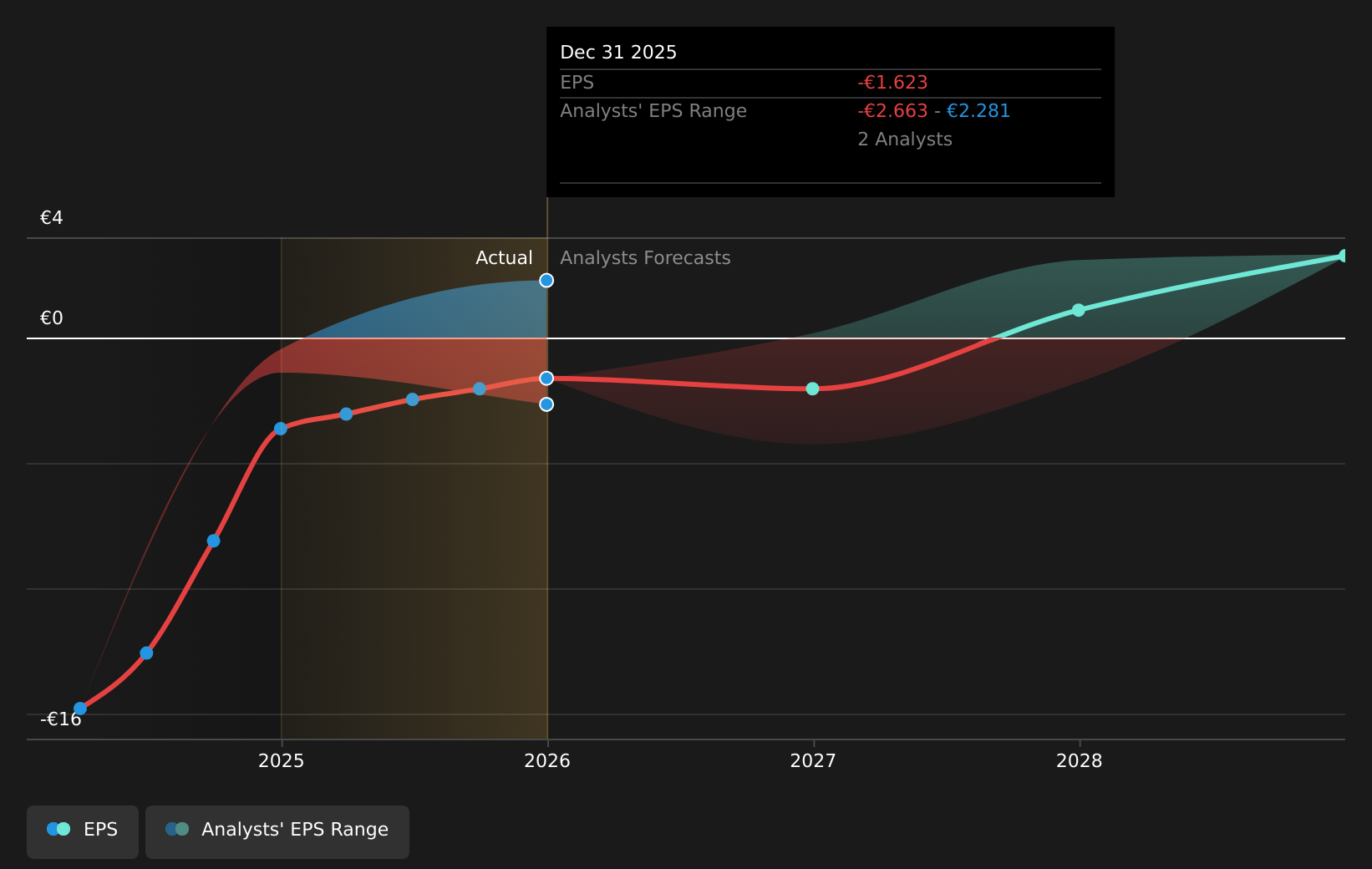Select the lower EPS range point at 2026
This screenshot has width=1372, height=869.
(546, 404)
